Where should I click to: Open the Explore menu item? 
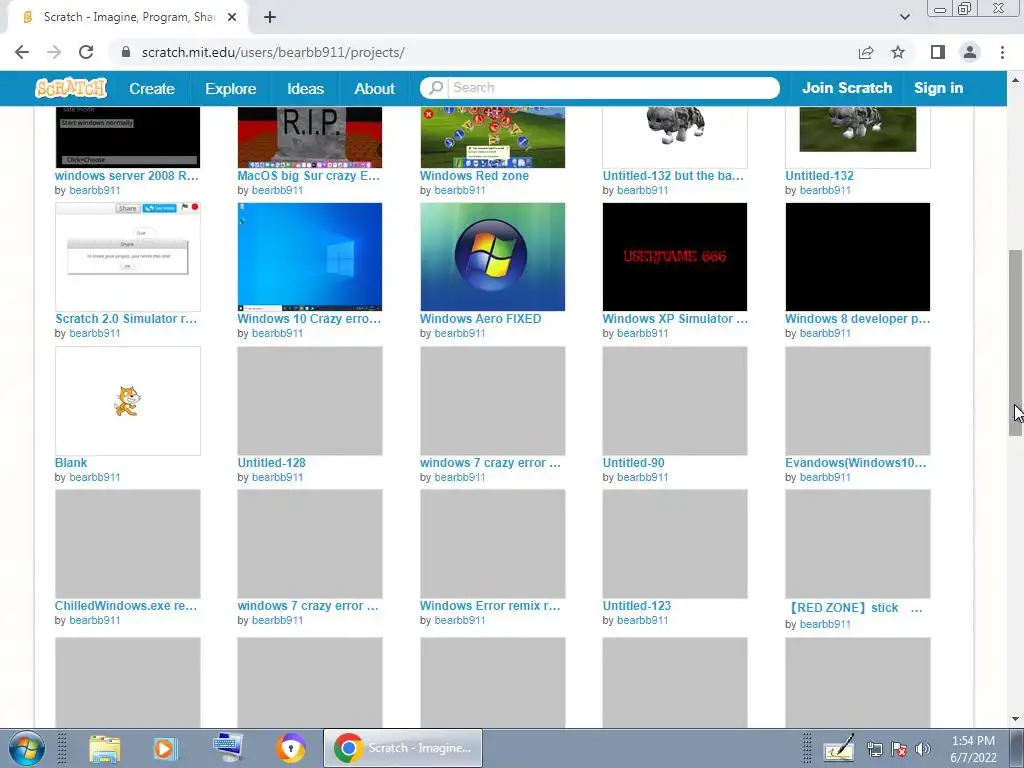231,88
